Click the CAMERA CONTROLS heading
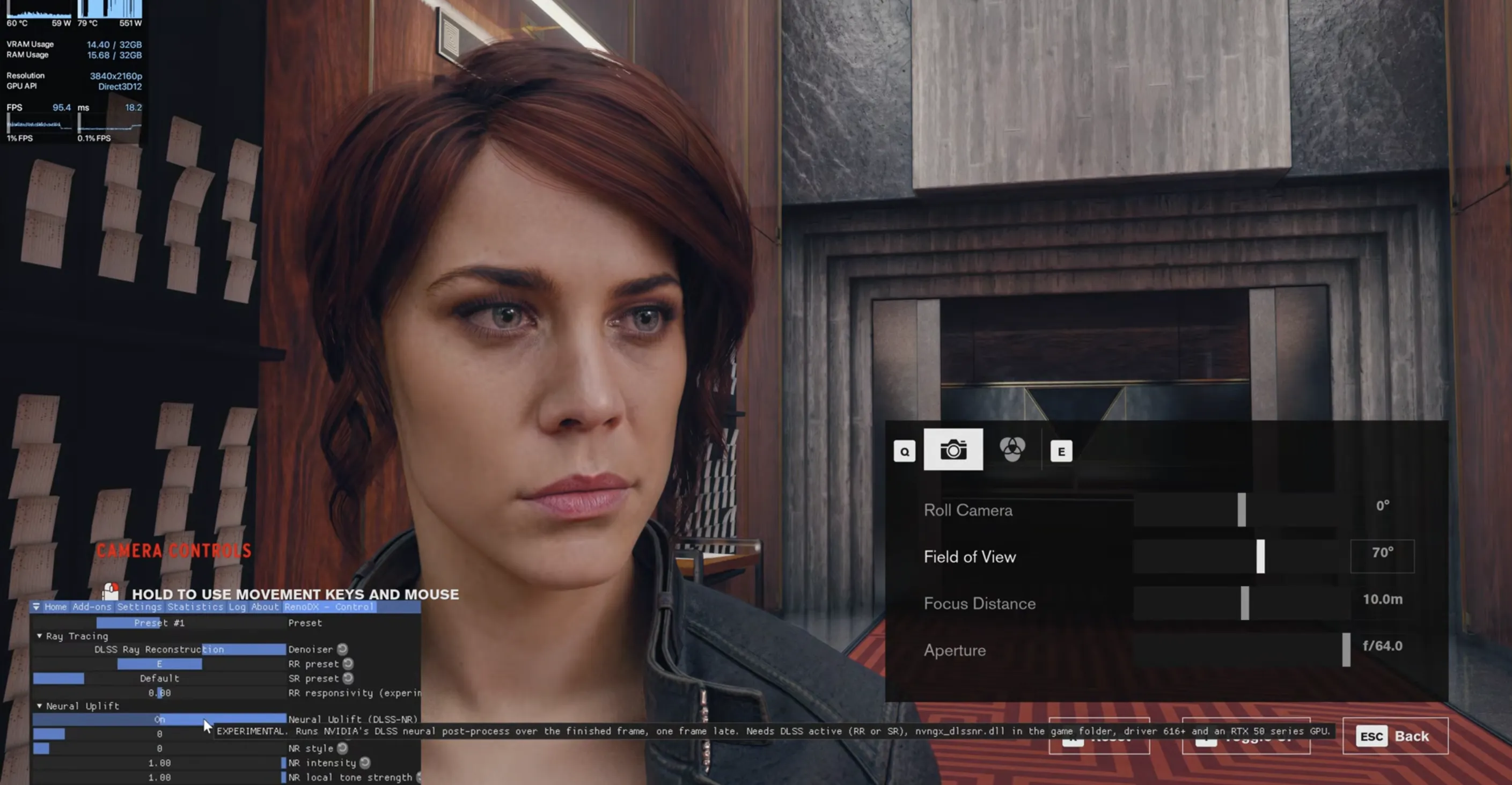This screenshot has width=1512, height=785. 174,551
